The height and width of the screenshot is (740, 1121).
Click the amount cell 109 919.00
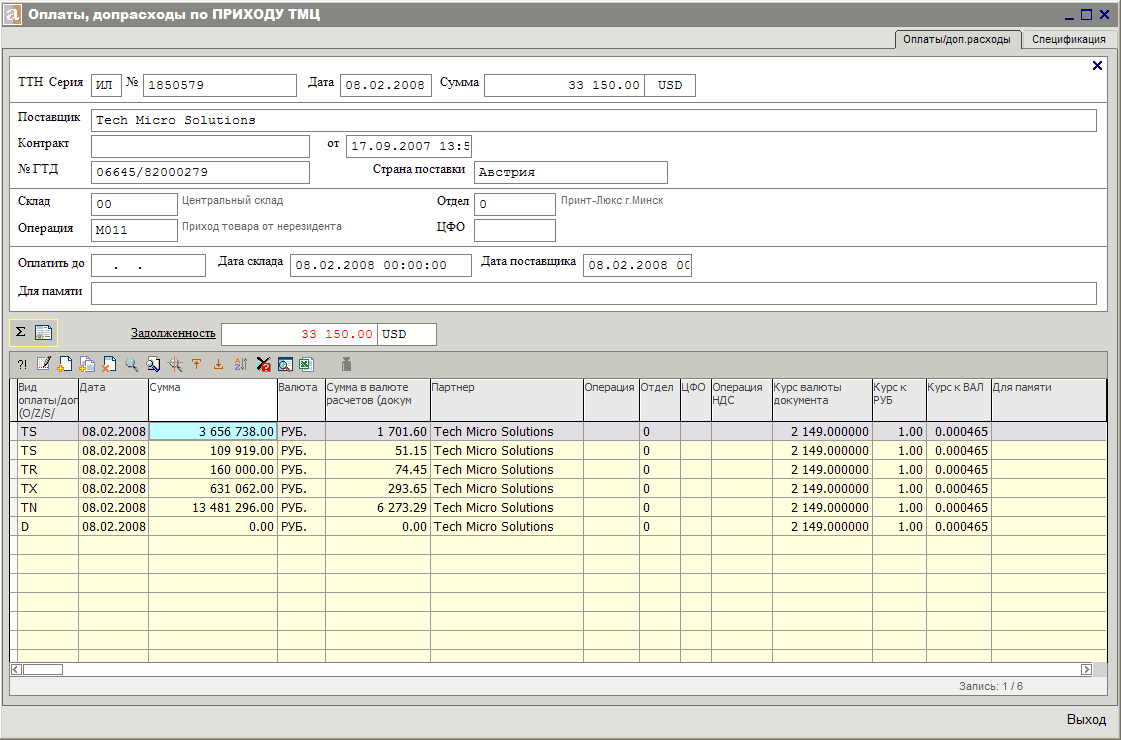pyautogui.click(x=213, y=451)
